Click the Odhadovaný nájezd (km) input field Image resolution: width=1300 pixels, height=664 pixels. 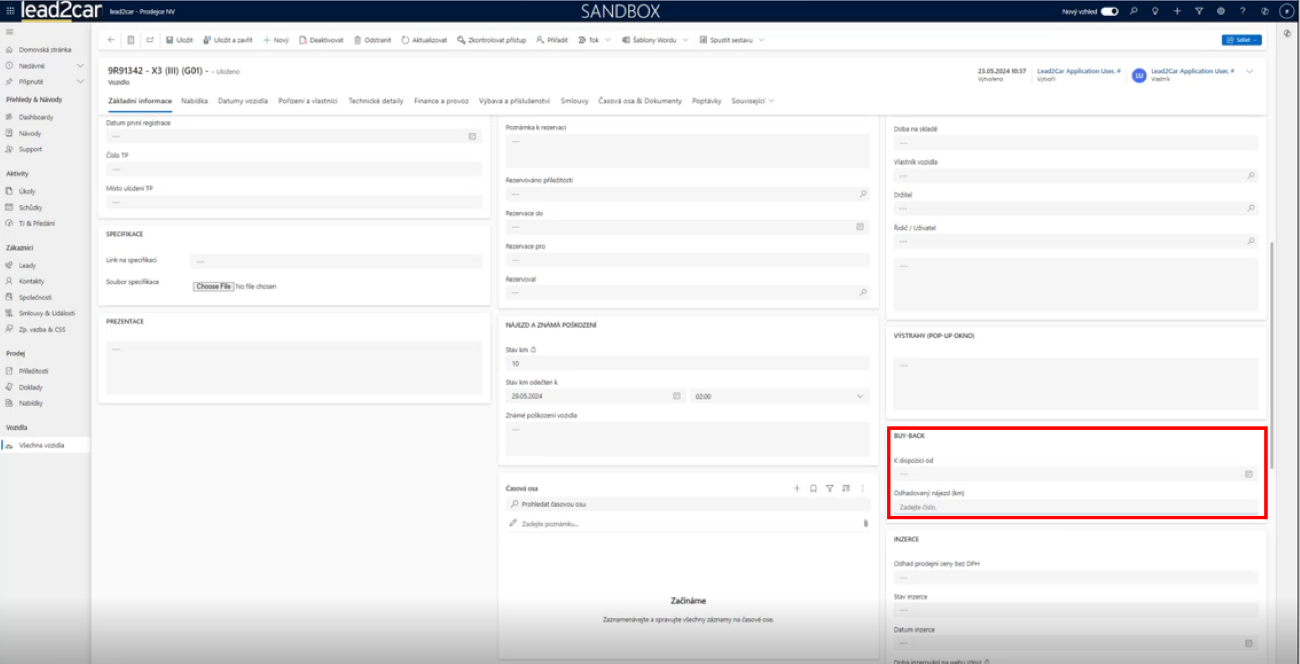[1073, 507]
